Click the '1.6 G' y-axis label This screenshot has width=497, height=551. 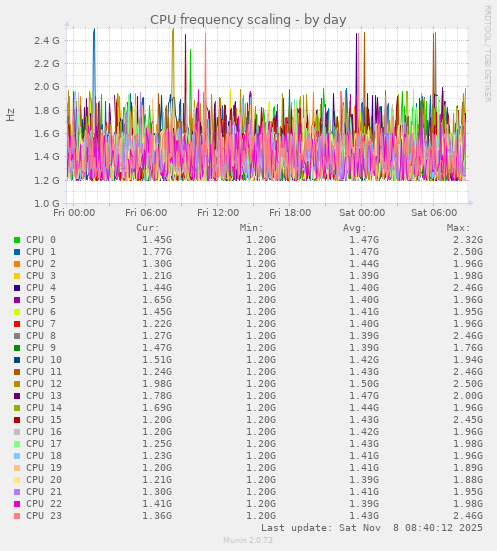(x=47, y=134)
